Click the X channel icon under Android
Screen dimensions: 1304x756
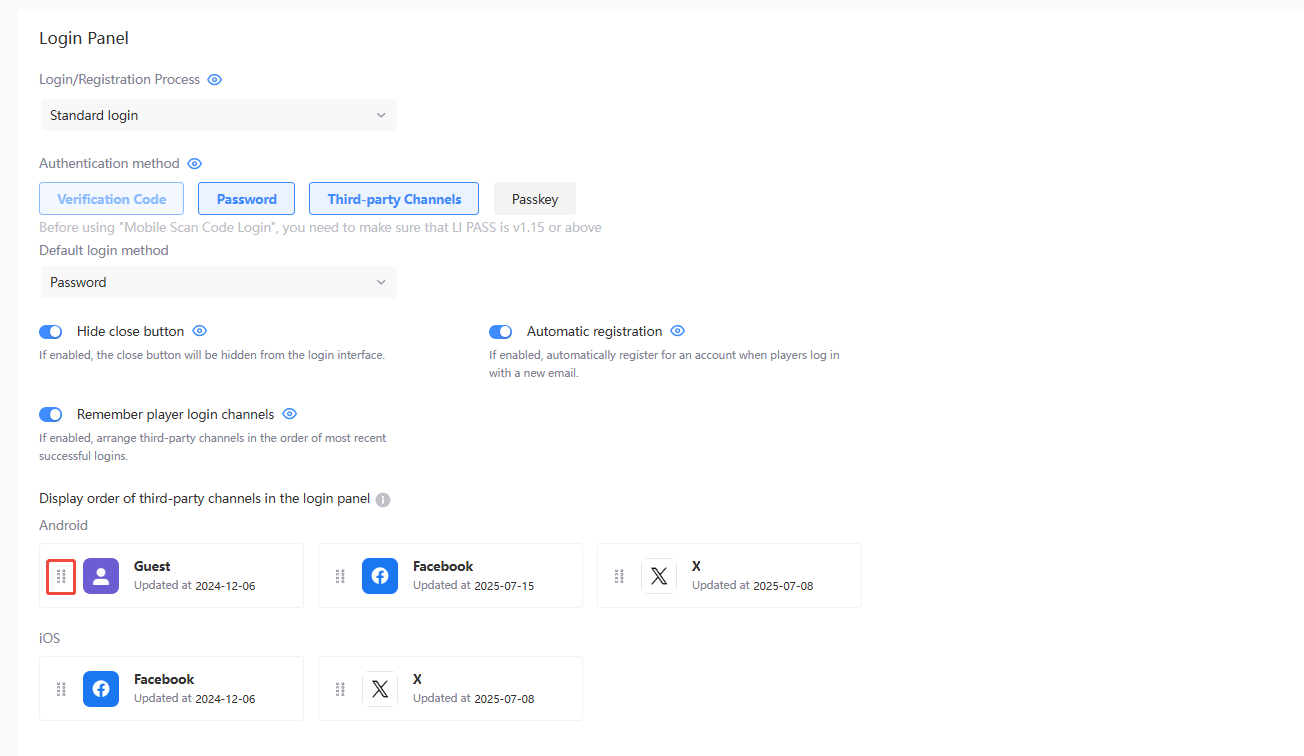pos(659,575)
